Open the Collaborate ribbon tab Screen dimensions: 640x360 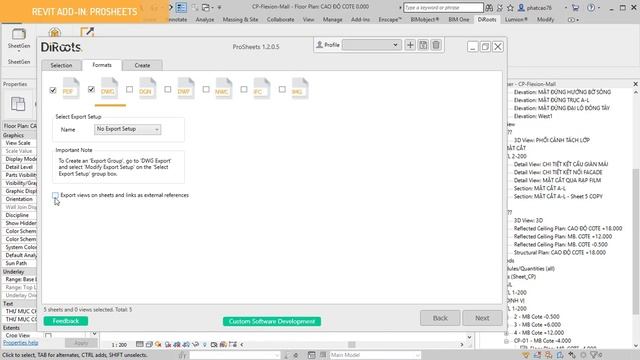280,20
